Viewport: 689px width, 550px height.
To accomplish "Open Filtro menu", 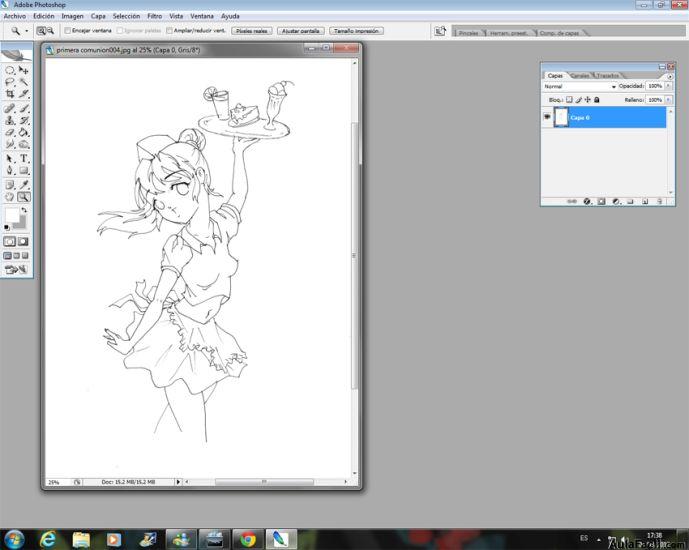I will point(154,16).
